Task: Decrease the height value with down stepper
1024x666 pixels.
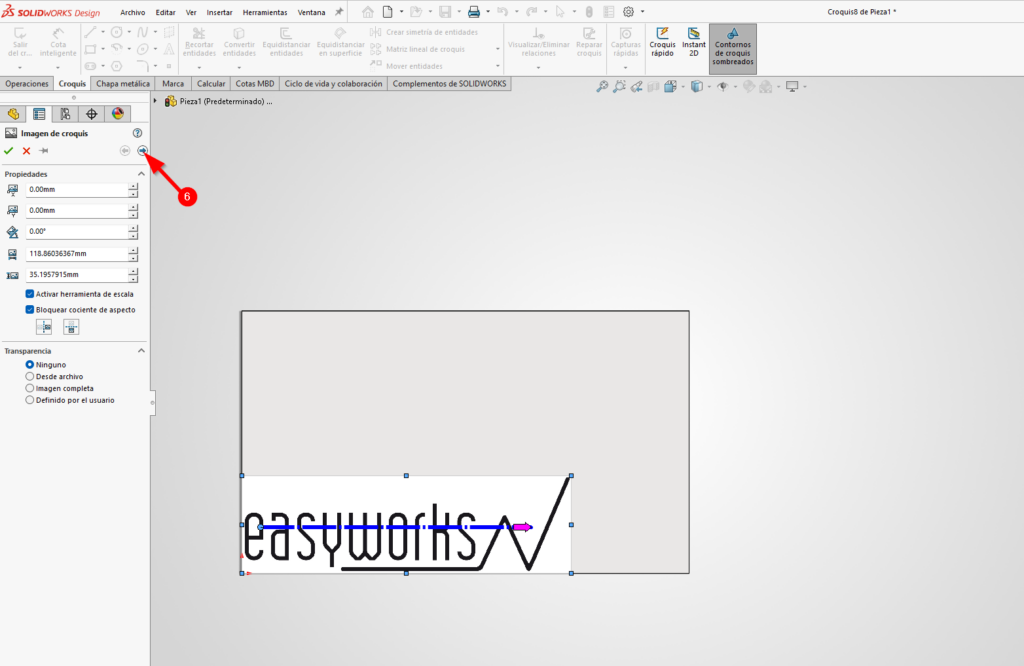Action: [133, 278]
